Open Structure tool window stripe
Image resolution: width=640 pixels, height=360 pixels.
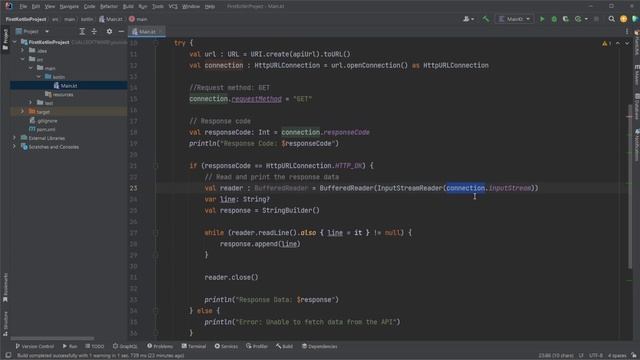[x=5, y=324]
